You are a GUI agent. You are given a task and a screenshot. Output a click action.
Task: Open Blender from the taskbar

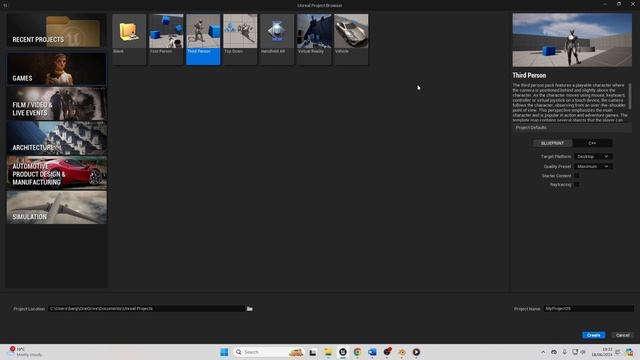click(402, 352)
